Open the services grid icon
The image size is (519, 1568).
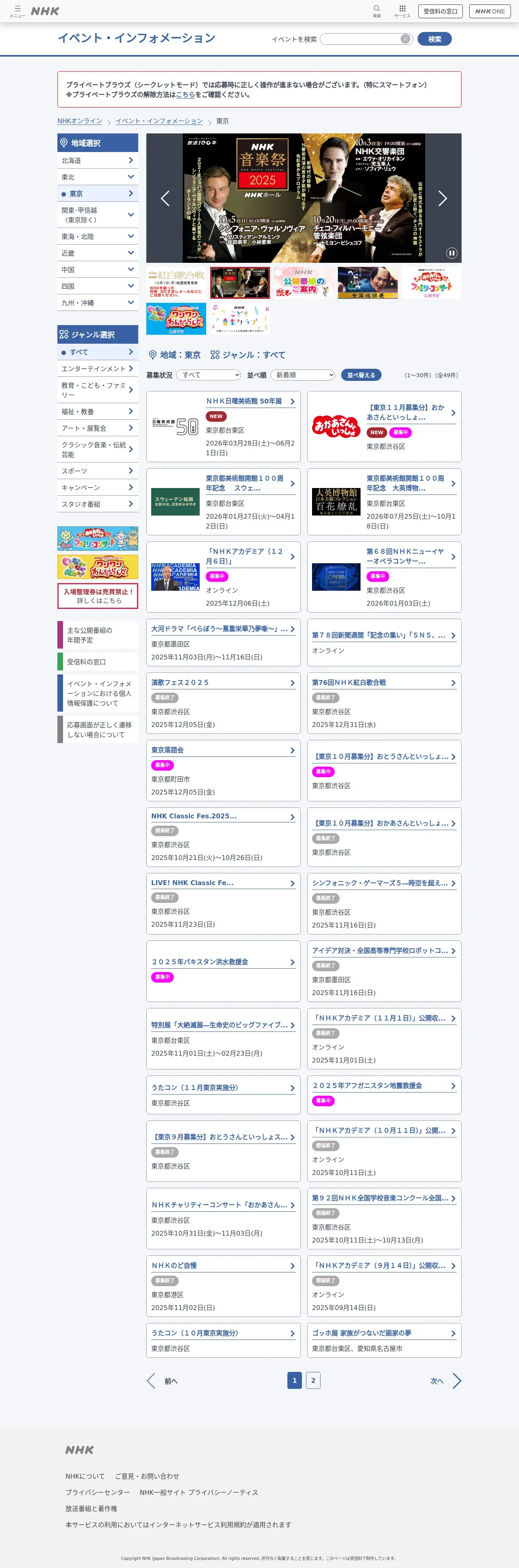point(402,11)
